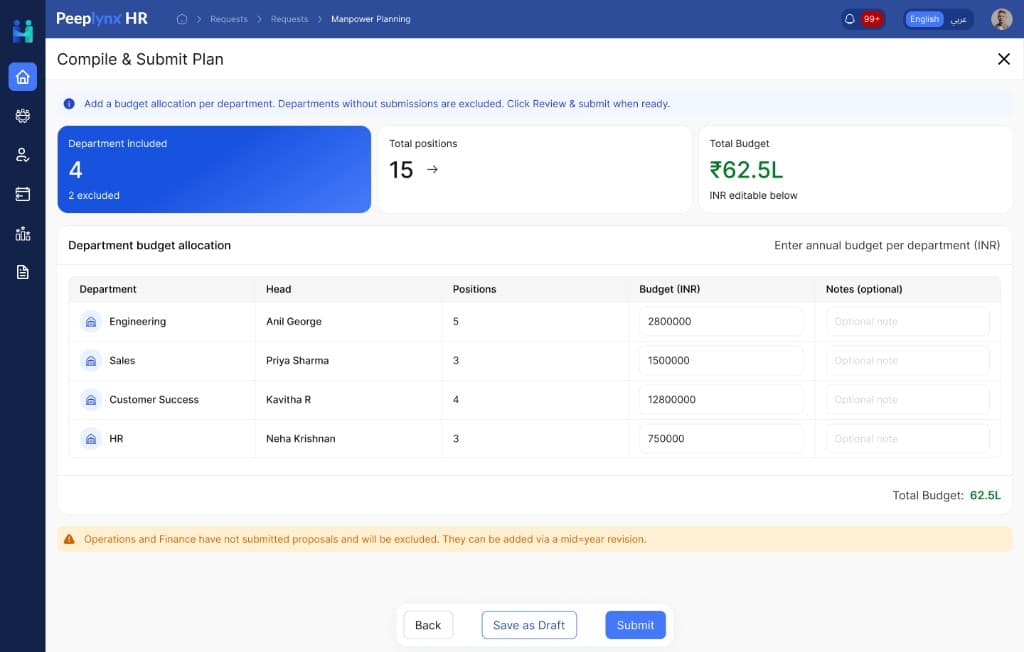Click the orange warning triangle icon
This screenshot has width=1024, height=652.
point(69,539)
